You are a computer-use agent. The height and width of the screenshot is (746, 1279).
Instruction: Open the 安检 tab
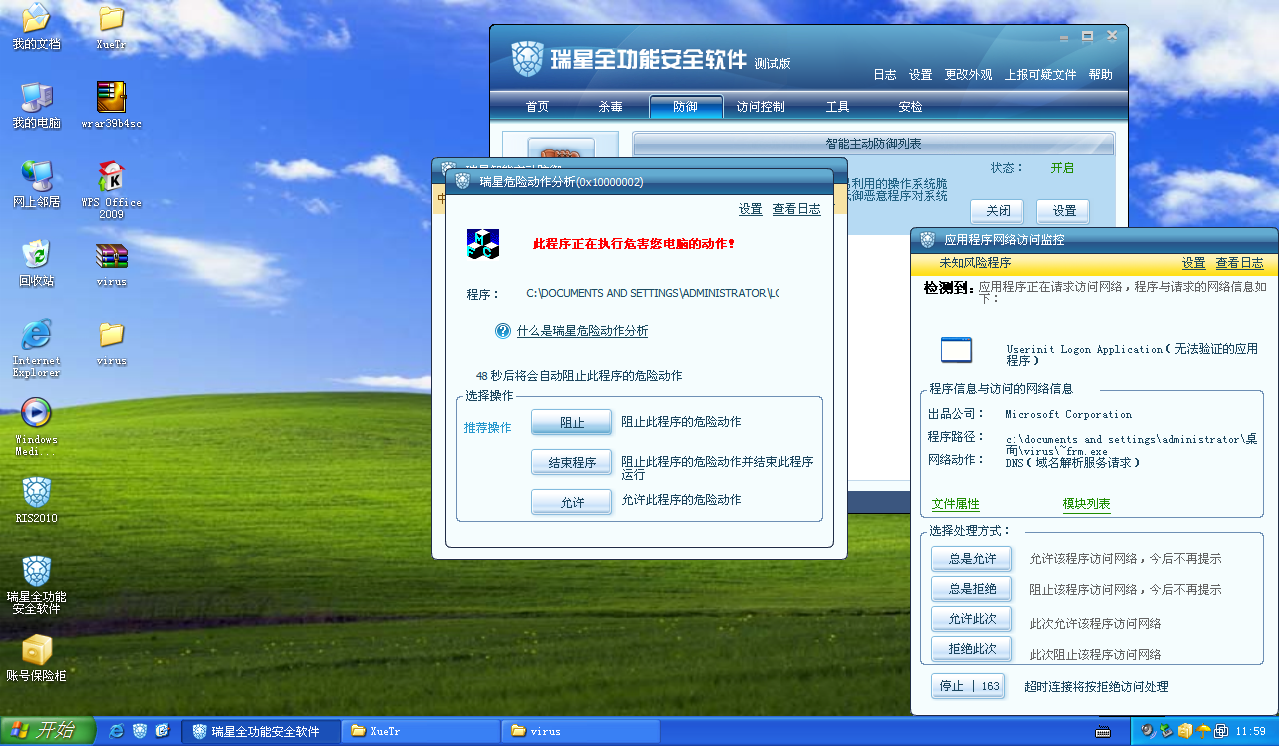click(910, 107)
